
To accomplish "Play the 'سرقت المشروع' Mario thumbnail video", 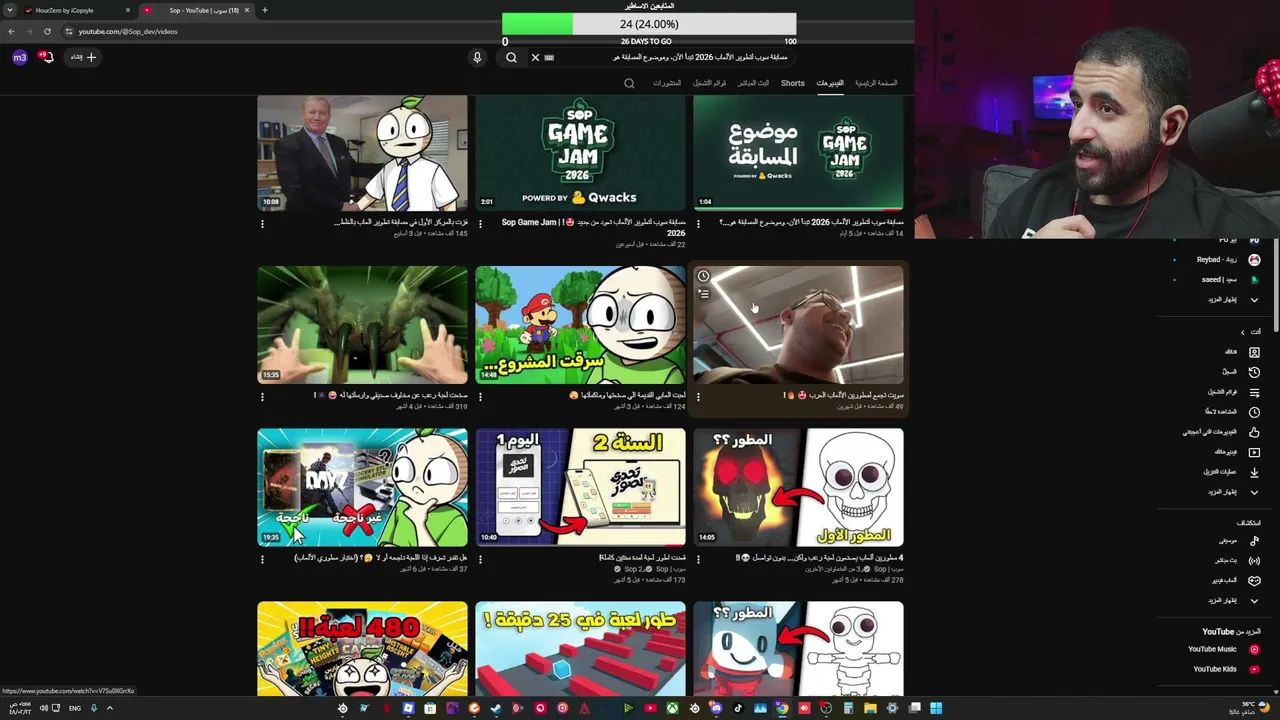I will 580,324.
